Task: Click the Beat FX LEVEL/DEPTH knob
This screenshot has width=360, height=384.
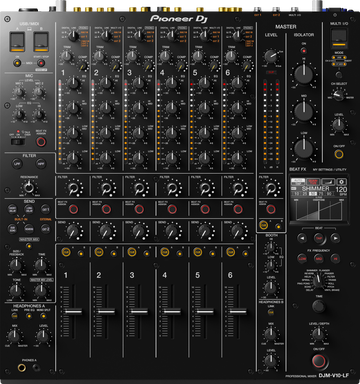Action: [x=319, y=333]
